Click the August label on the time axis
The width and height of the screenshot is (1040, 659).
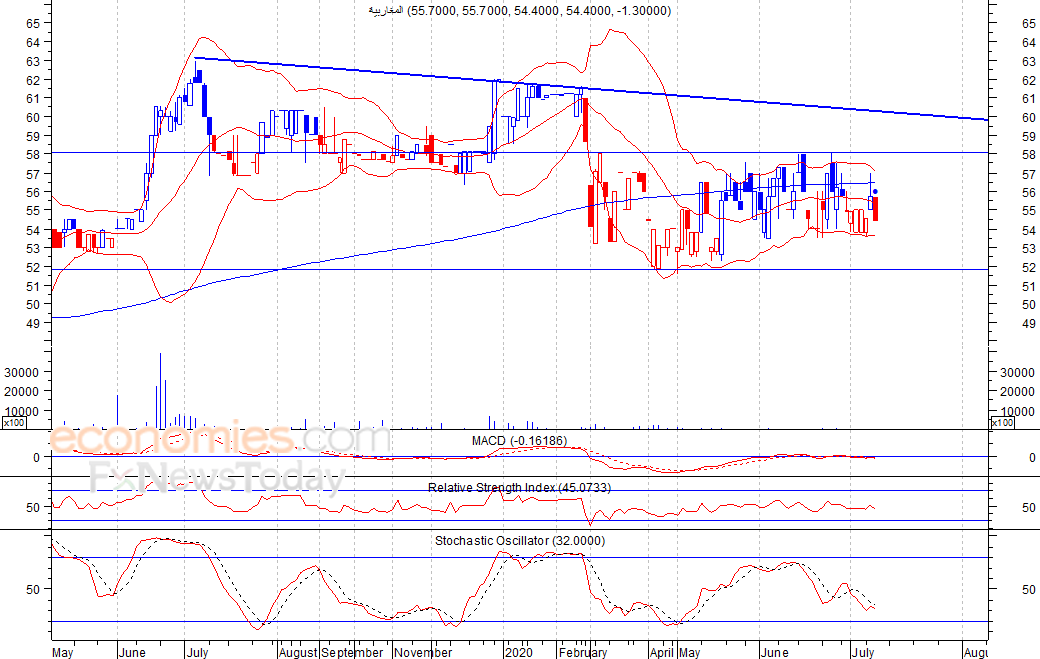point(298,652)
